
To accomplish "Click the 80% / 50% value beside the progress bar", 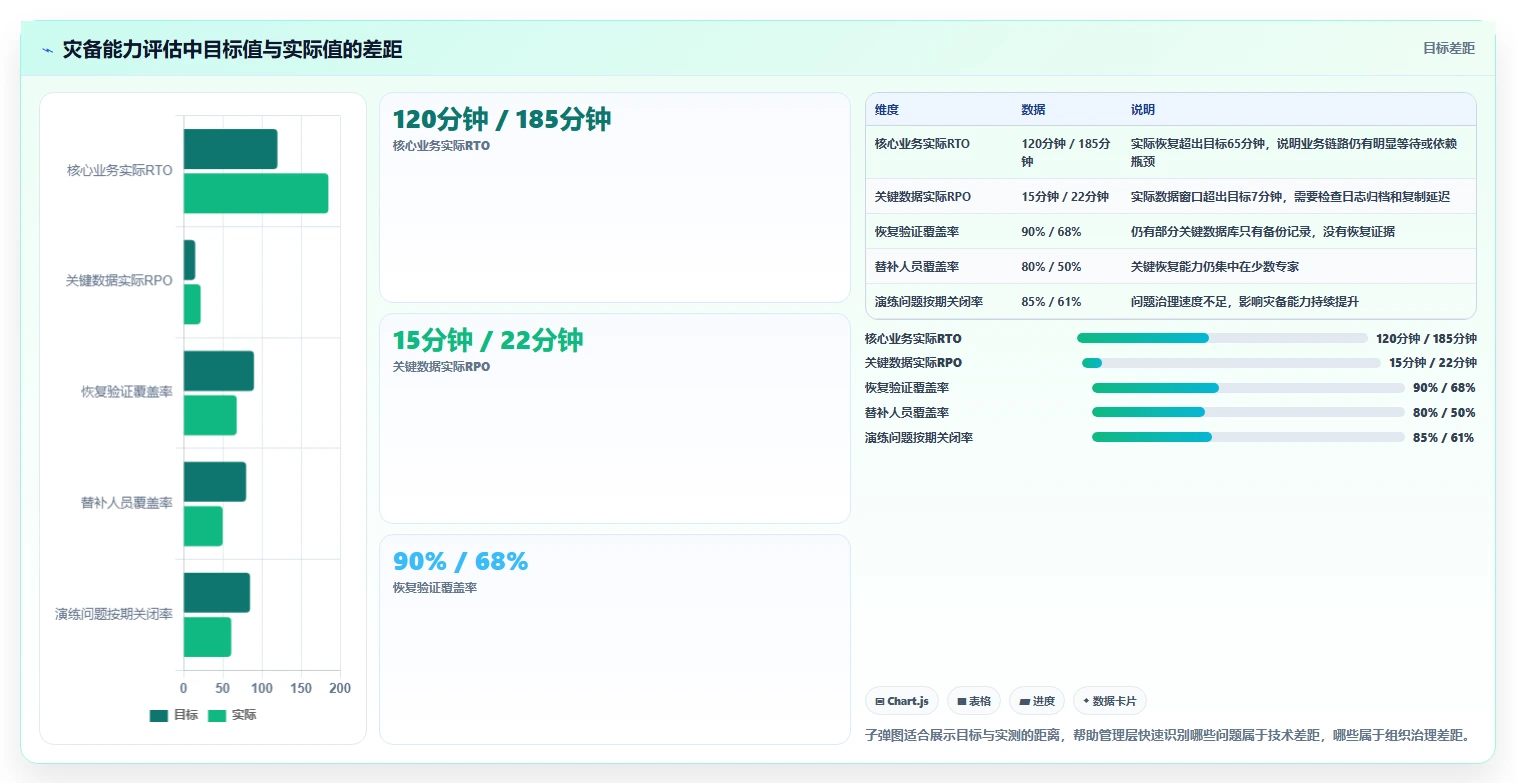I will (1444, 413).
